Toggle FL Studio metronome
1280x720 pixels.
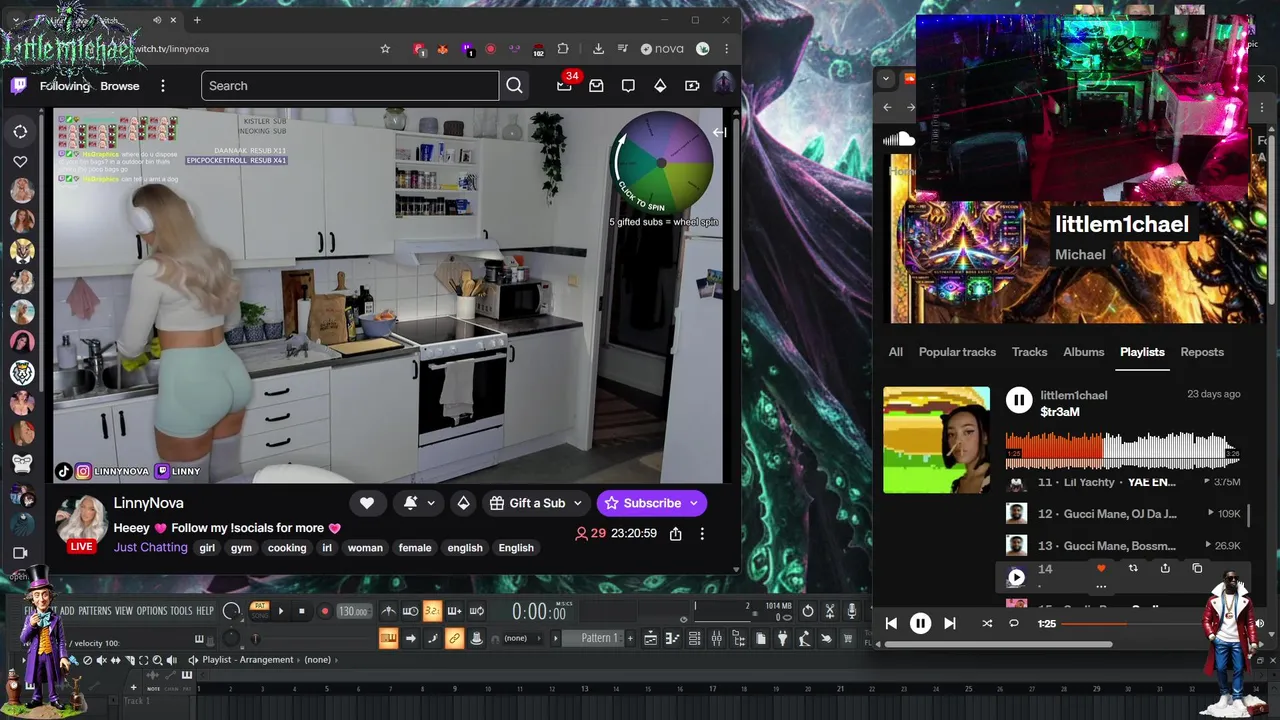[x=388, y=611]
